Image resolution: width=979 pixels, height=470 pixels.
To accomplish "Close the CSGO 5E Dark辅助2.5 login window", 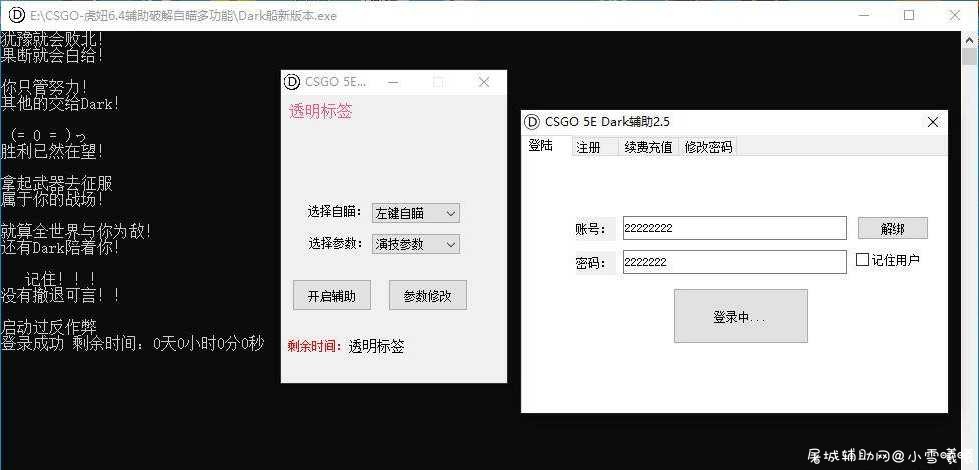I will pos(933,122).
